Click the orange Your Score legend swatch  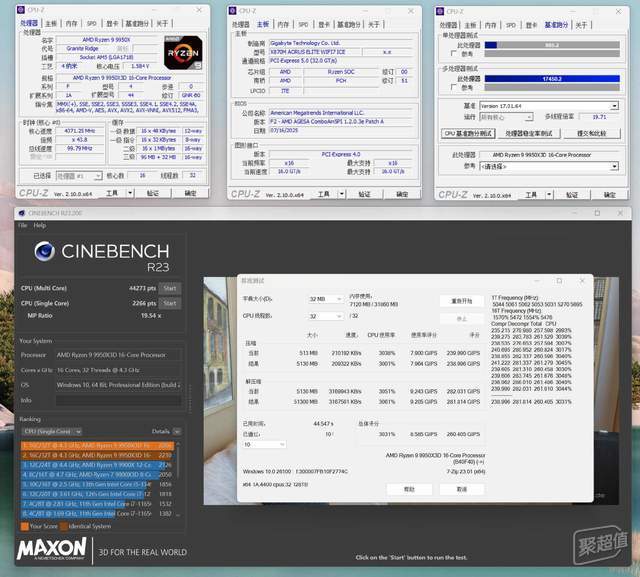click(24, 526)
